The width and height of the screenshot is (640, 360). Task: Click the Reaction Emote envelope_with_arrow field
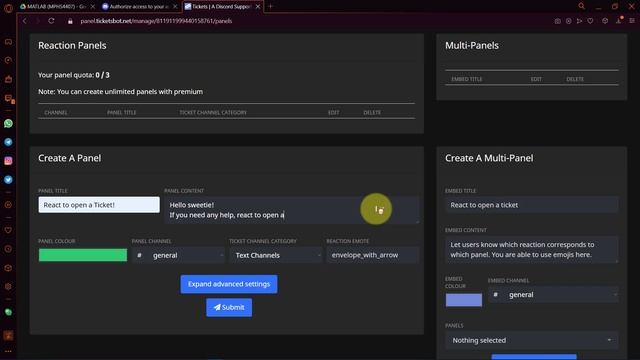coord(373,255)
